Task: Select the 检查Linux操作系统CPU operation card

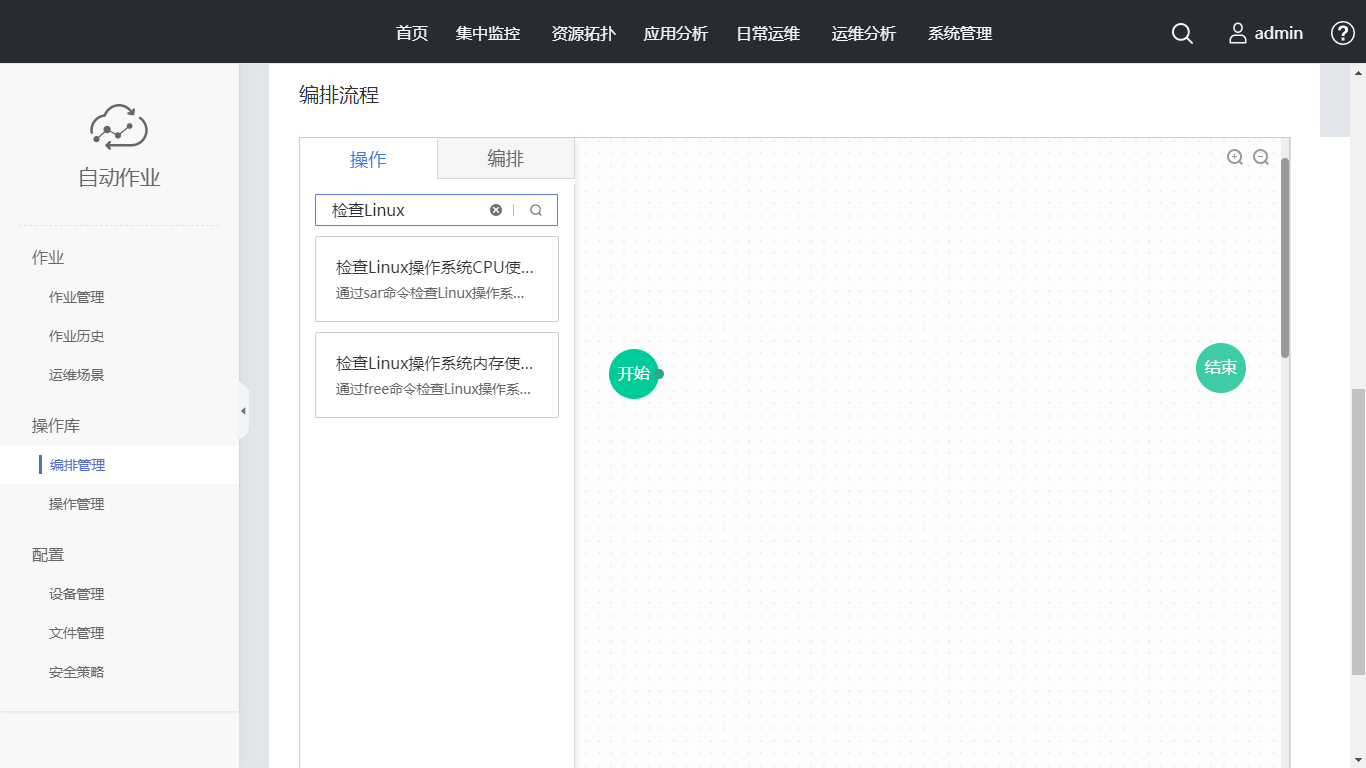Action: click(436, 279)
